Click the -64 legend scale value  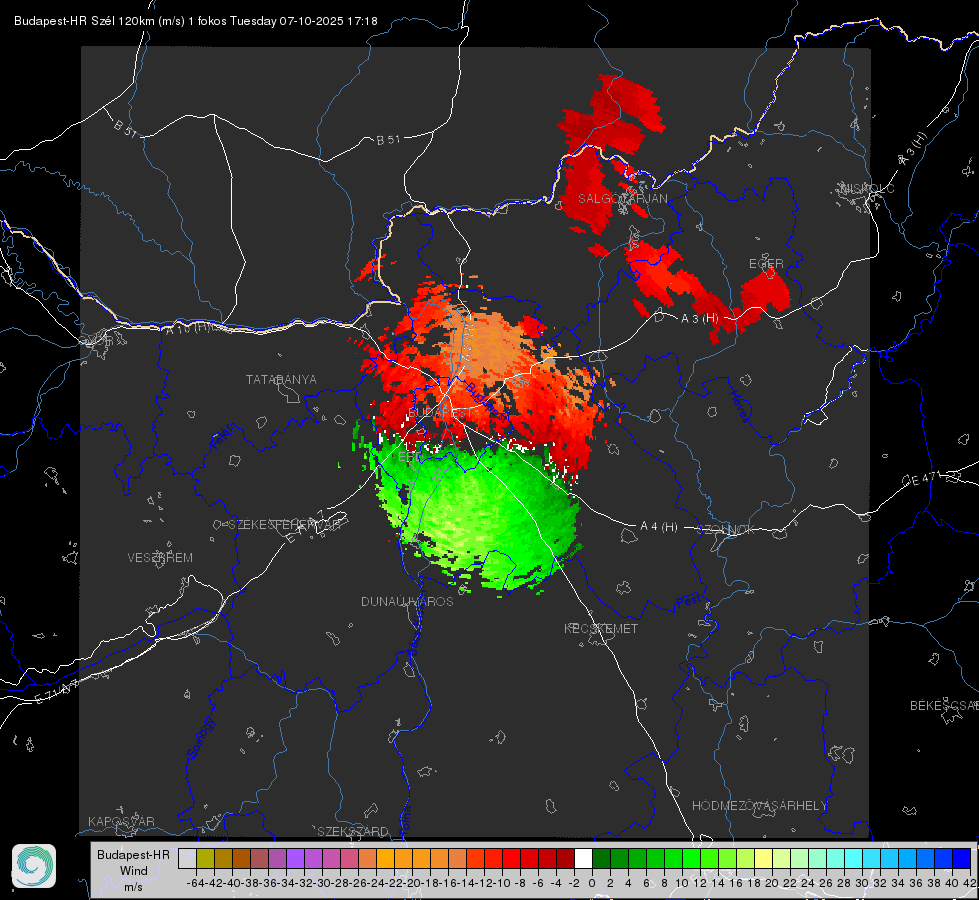[195, 883]
